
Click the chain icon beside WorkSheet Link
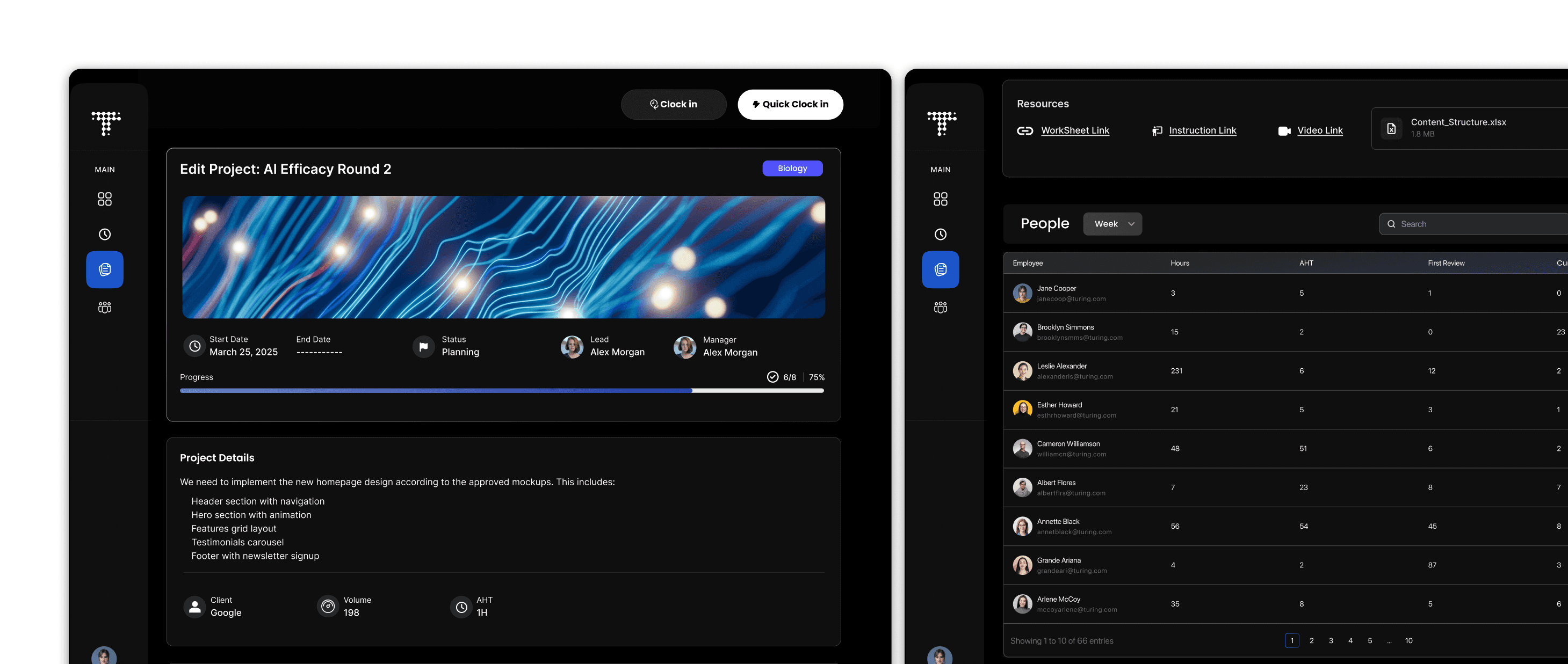click(x=1025, y=131)
